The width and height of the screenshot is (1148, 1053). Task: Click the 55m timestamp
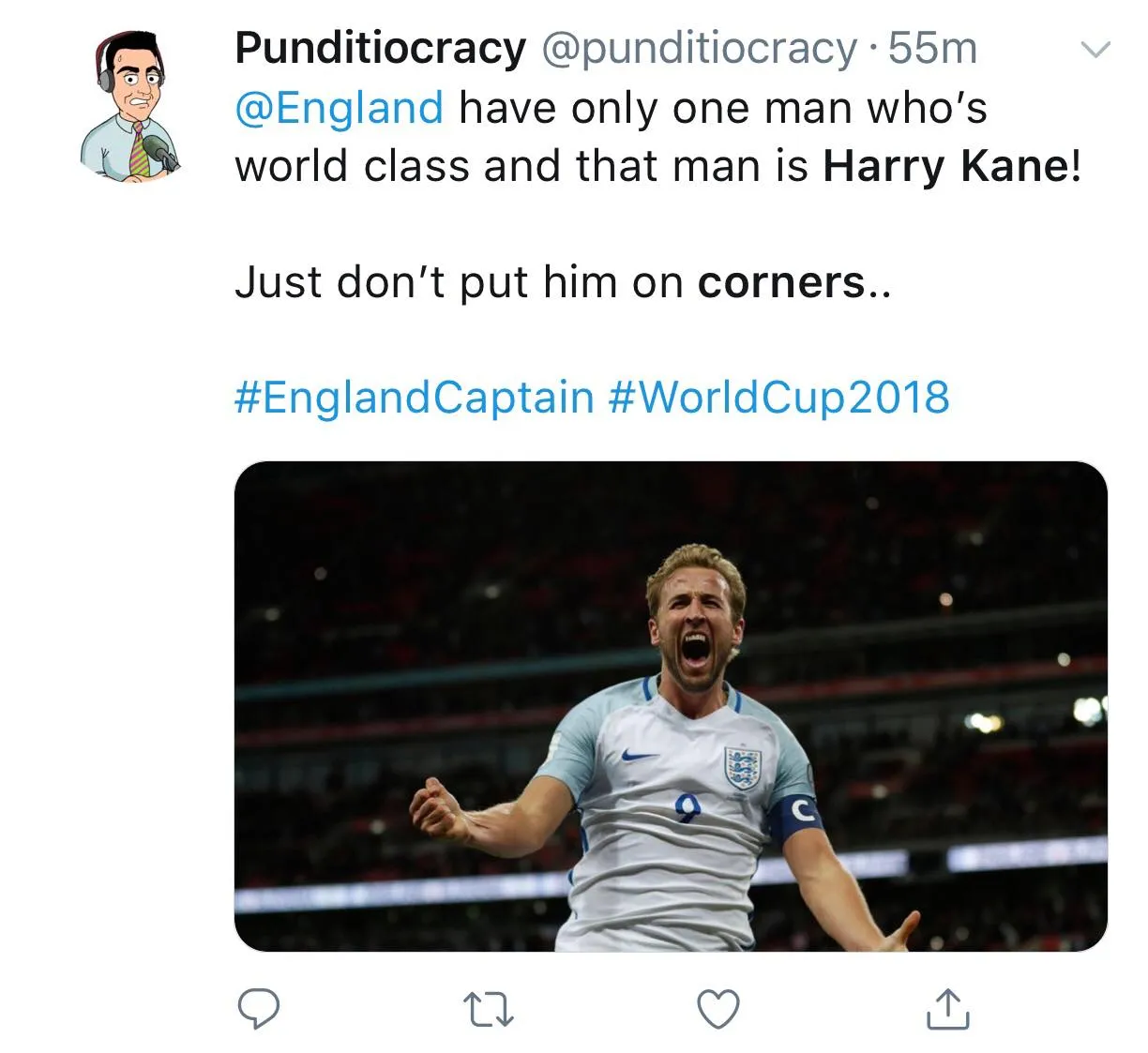(x=932, y=48)
